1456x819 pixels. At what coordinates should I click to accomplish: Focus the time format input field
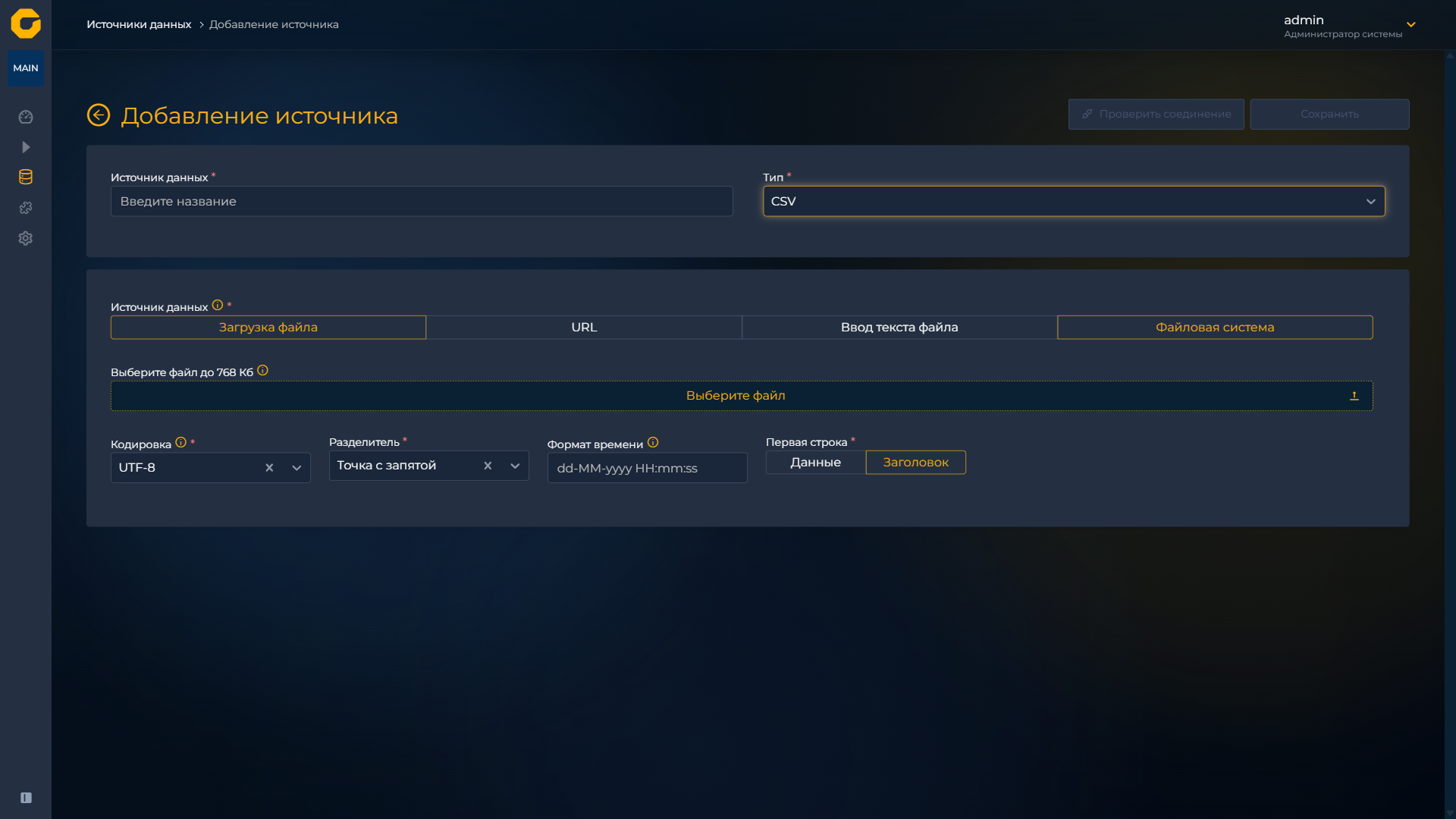pos(648,468)
